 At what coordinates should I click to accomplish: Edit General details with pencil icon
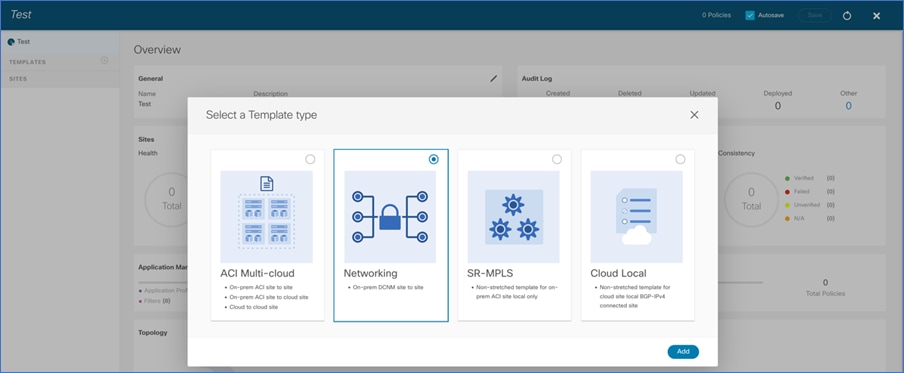coord(494,78)
